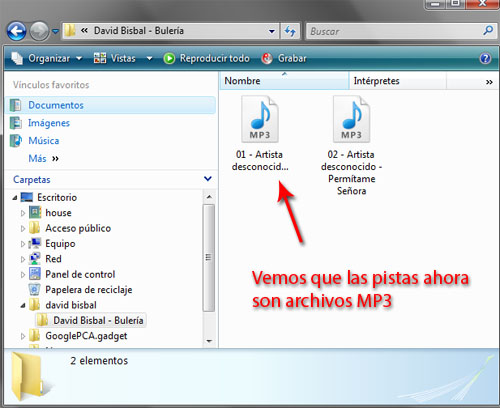Expand the house tree node
Image resolution: width=500 pixels, height=408 pixels.
click(23, 213)
